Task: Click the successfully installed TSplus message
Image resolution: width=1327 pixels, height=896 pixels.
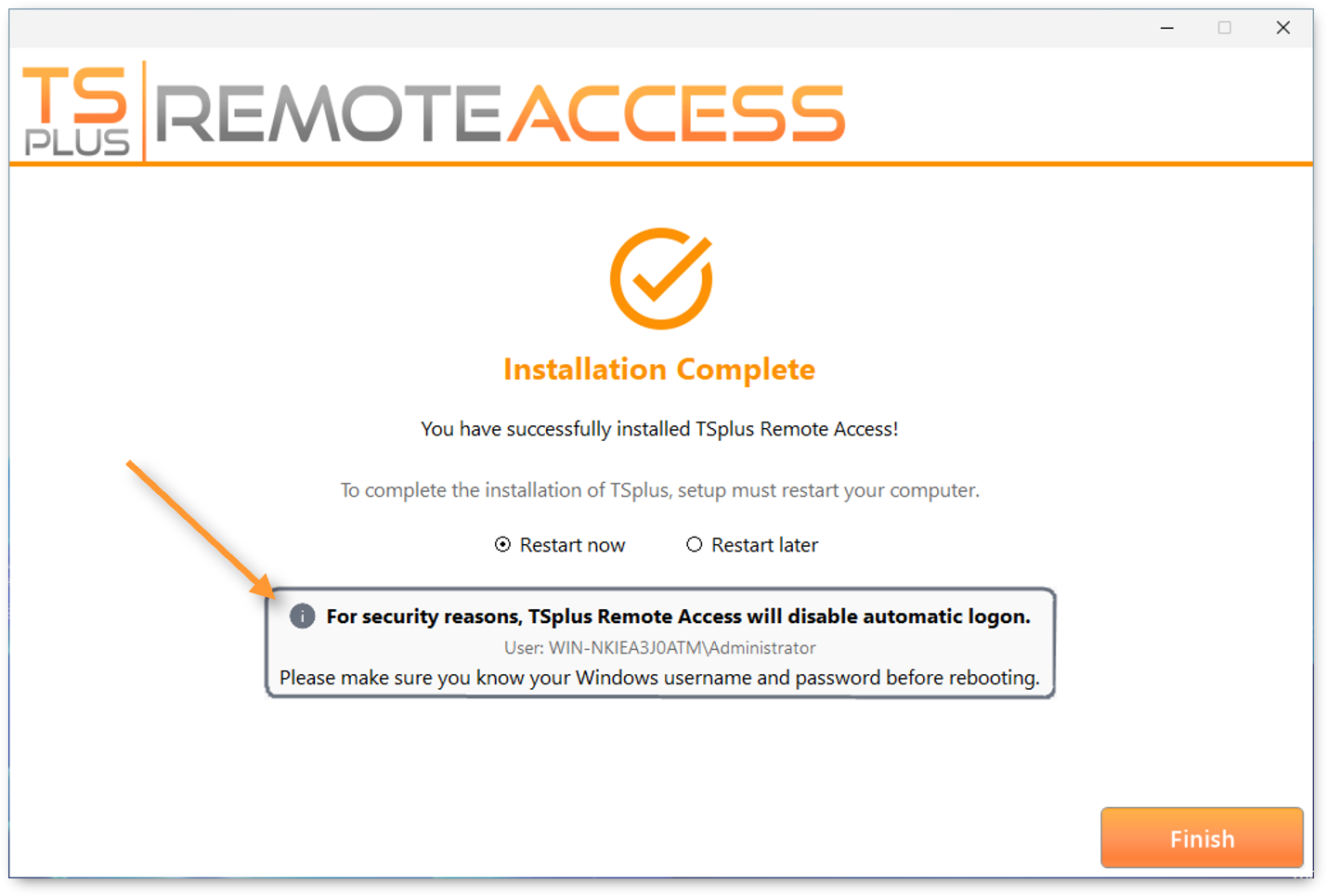Action: click(x=659, y=429)
